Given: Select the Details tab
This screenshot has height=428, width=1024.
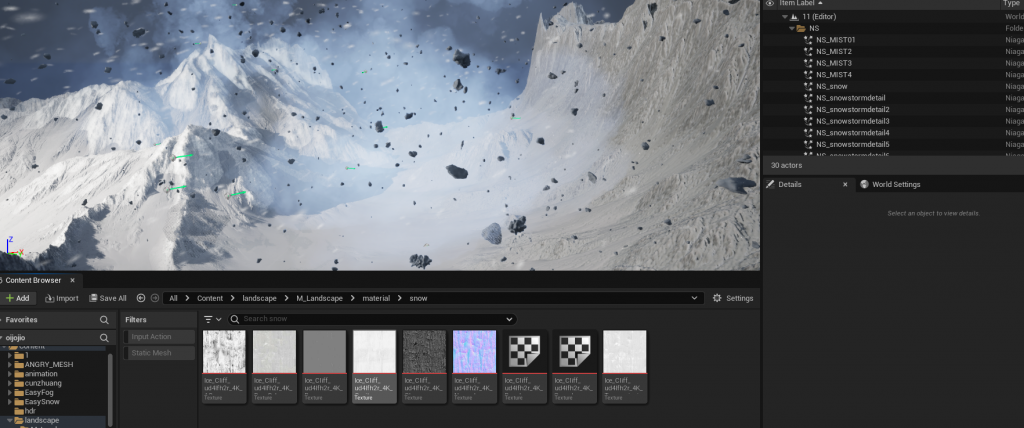Looking at the screenshot, I should pyautogui.click(x=790, y=184).
